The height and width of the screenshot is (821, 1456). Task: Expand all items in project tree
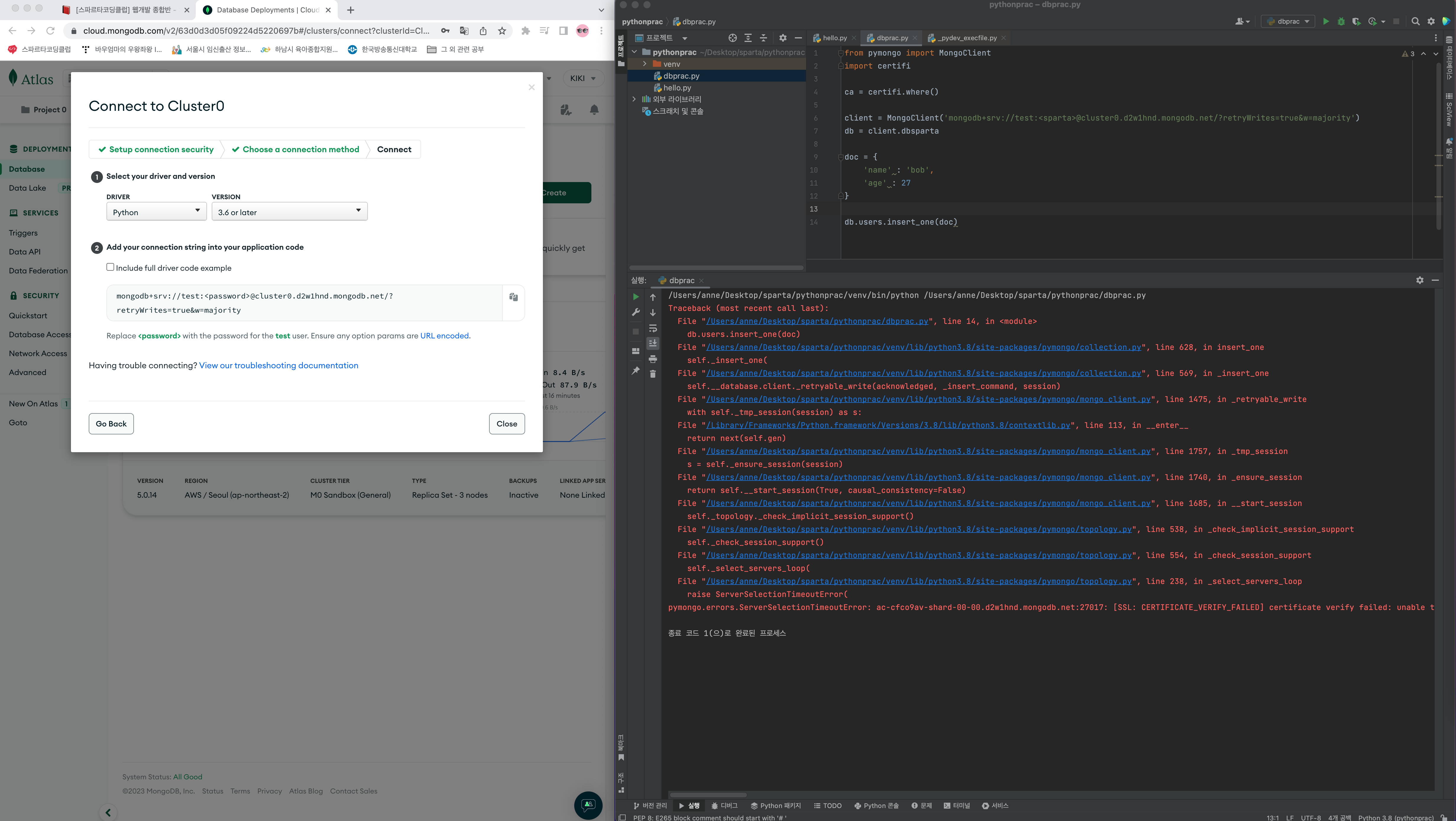coord(748,38)
